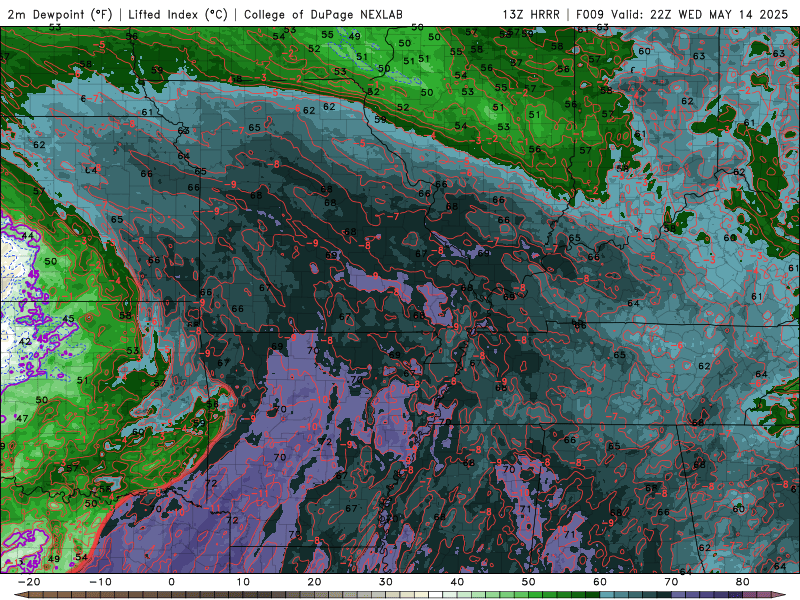Click the 30 label on the color scale
The image size is (800, 600).
coord(386,582)
